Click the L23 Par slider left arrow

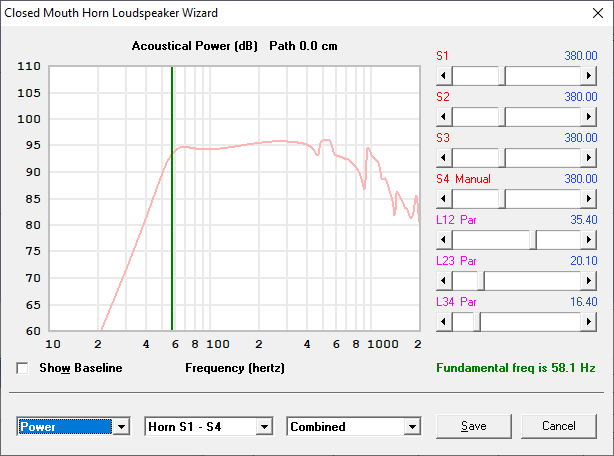(x=444, y=281)
